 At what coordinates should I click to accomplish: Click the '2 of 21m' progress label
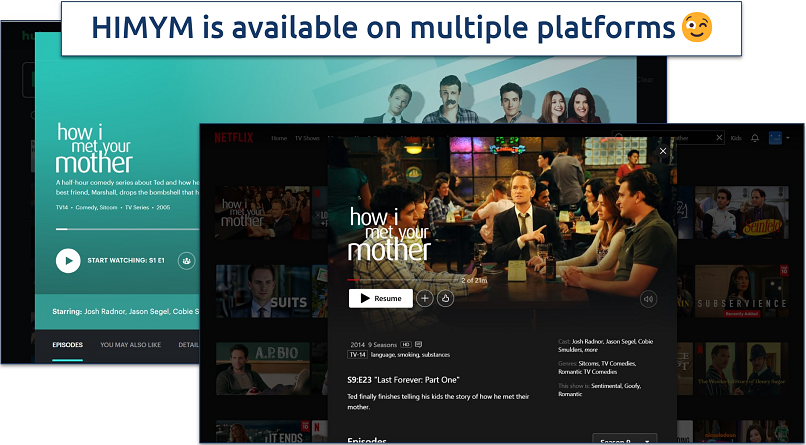click(x=474, y=281)
